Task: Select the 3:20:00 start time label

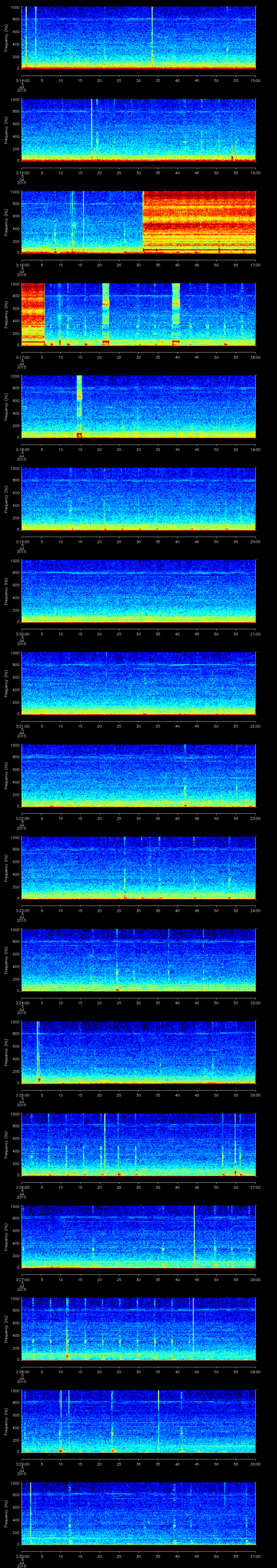Action: click(x=22, y=634)
